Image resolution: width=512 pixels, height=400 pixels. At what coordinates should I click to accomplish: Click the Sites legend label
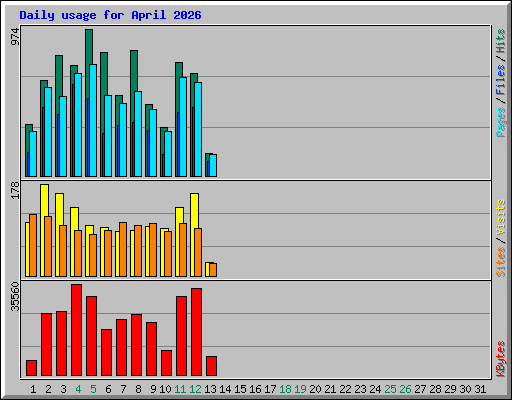tap(501, 262)
